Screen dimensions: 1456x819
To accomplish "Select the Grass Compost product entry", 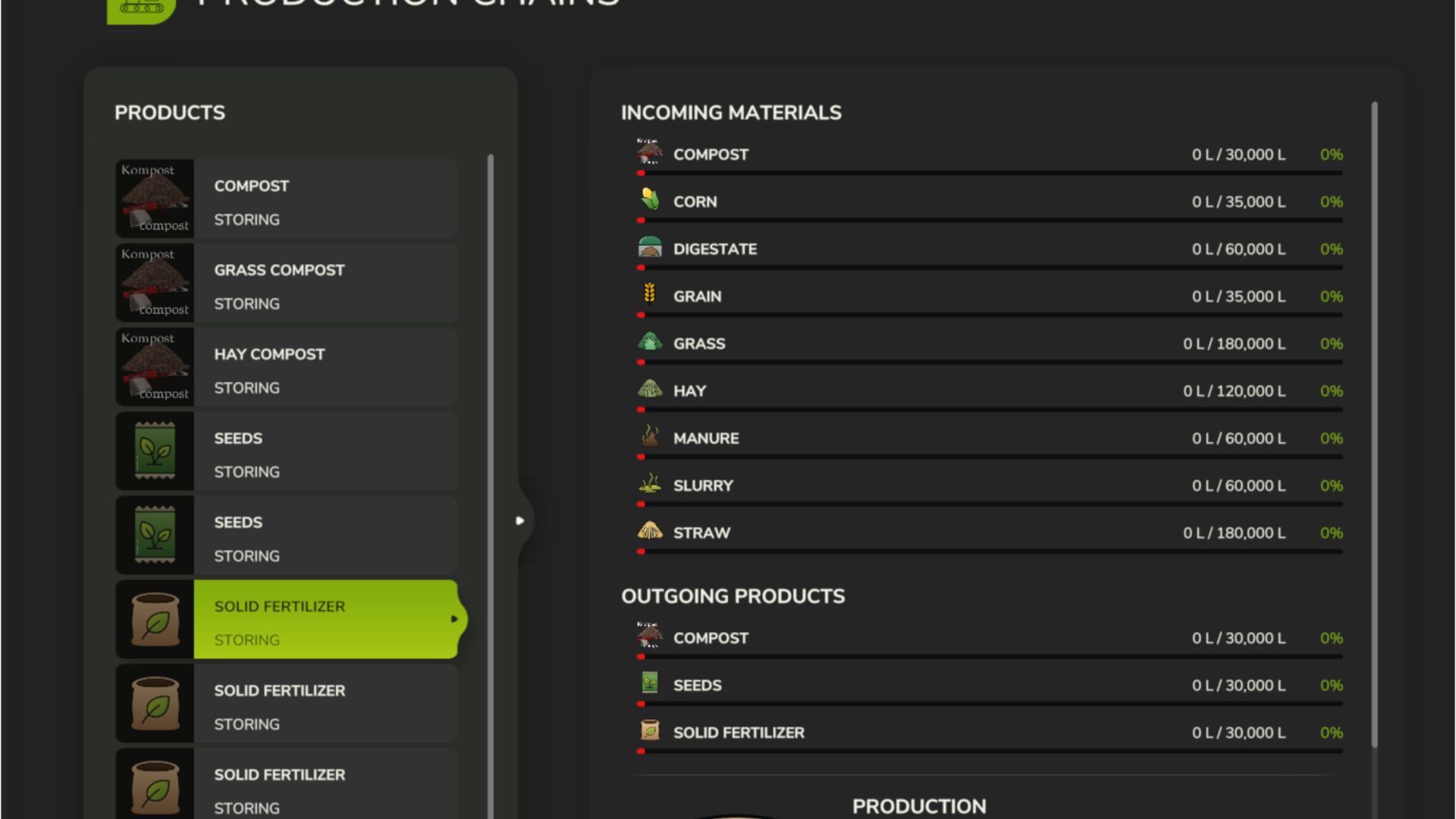I will tap(325, 283).
